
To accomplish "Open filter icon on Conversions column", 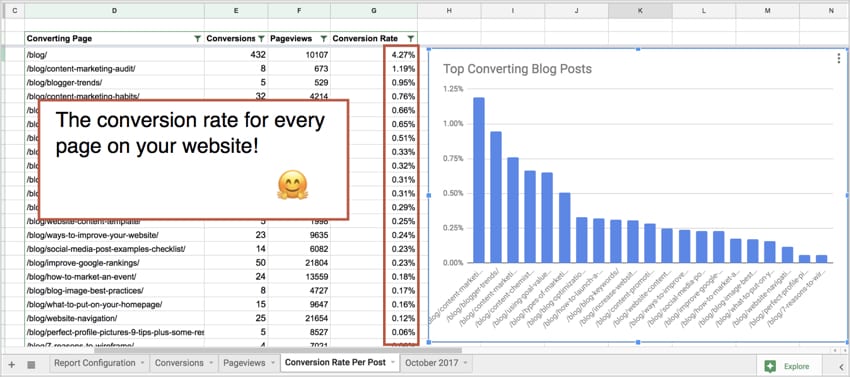I will [261, 39].
